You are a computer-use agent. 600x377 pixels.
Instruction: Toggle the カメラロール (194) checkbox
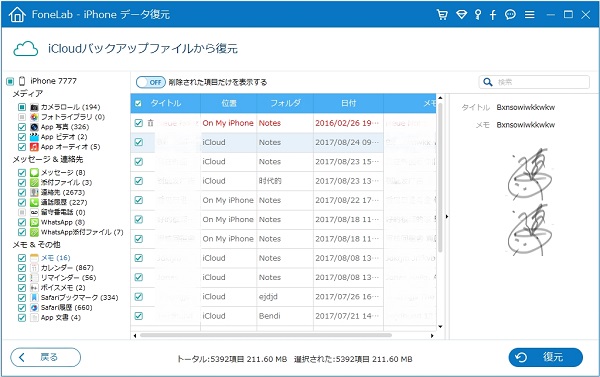[x=22, y=107]
